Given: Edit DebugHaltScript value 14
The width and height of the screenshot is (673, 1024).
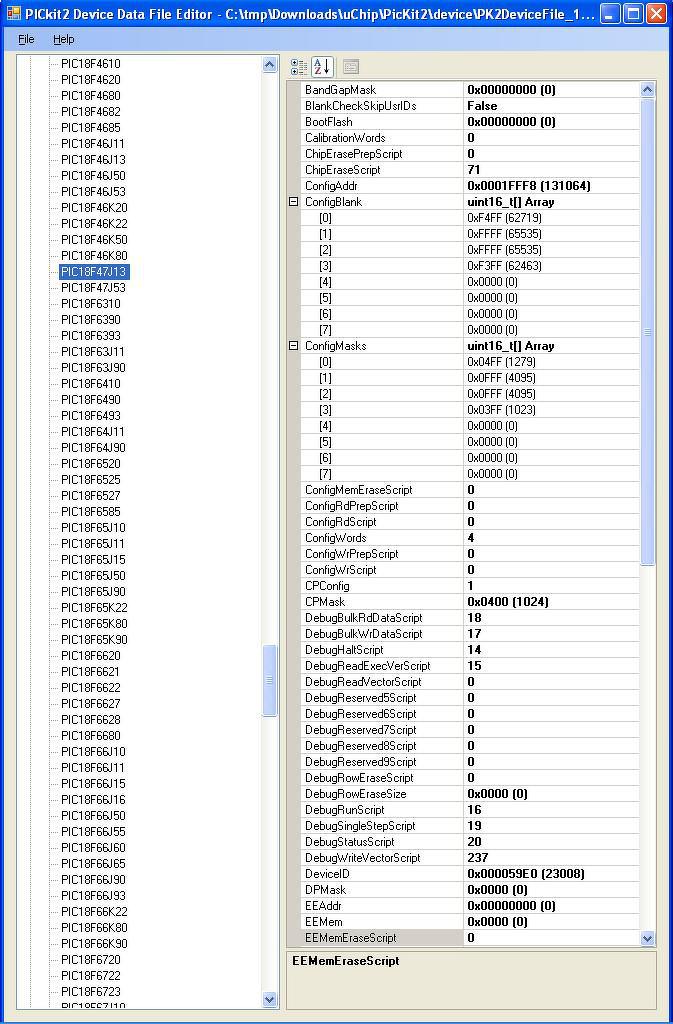Looking at the screenshot, I should click(552, 650).
